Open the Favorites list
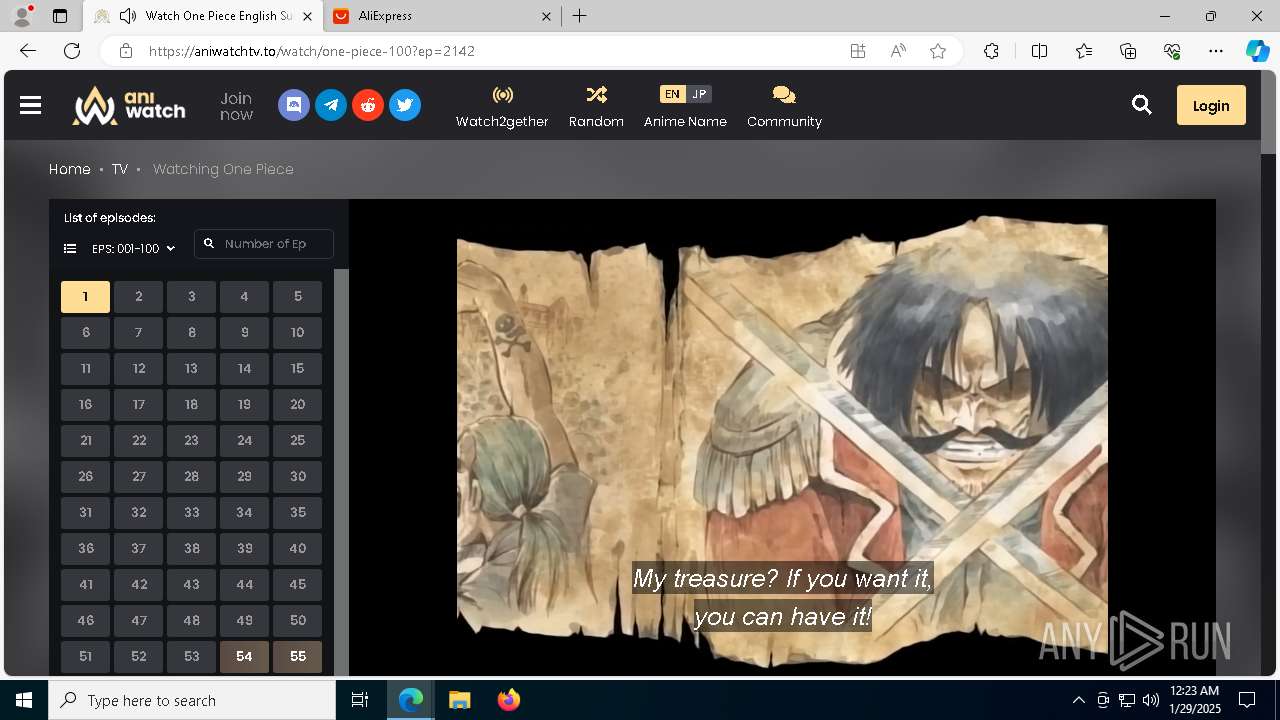Screen dimensions: 1280x720 coord(1084,51)
